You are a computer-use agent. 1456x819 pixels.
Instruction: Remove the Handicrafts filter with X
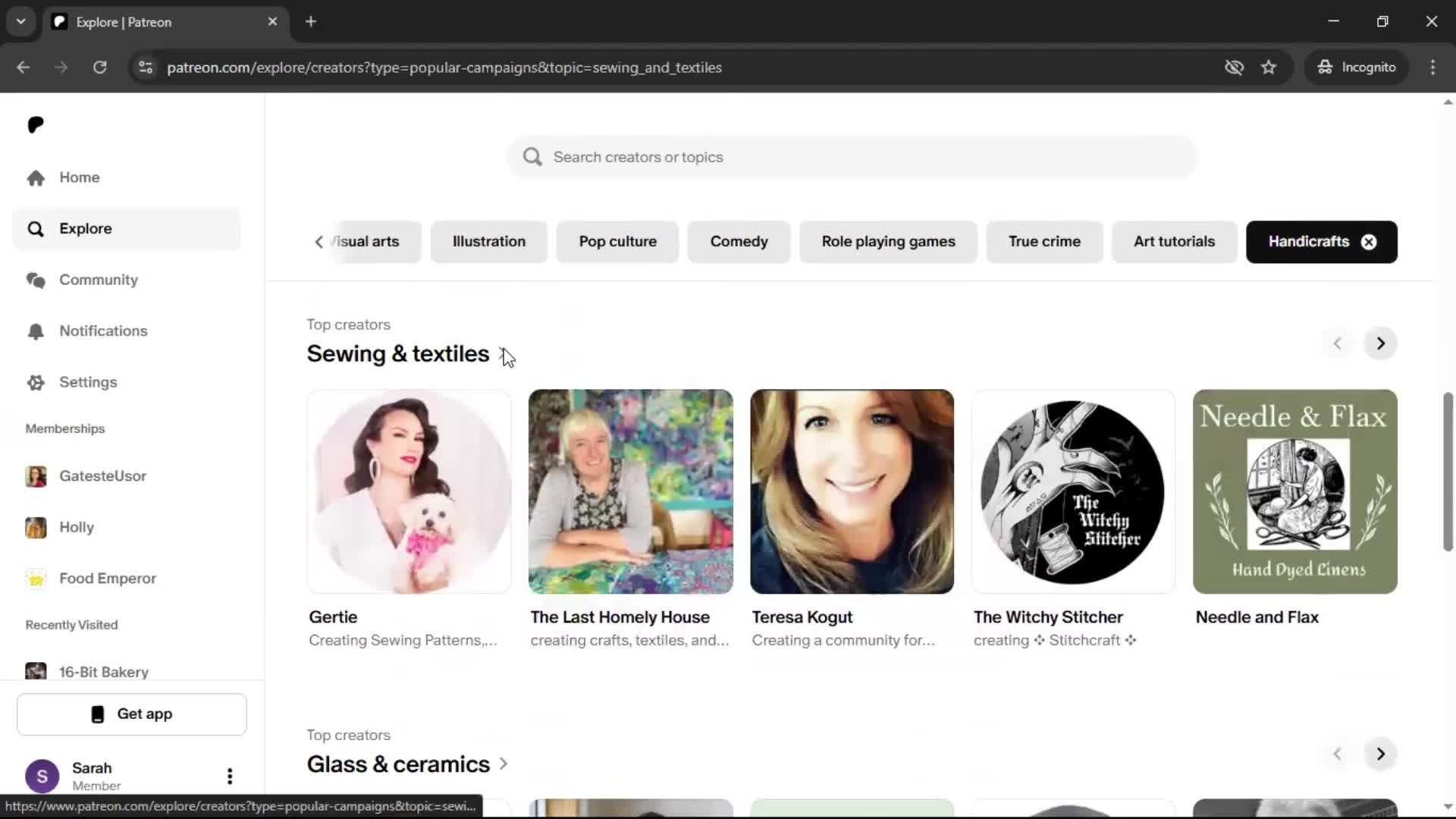(x=1369, y=242)
